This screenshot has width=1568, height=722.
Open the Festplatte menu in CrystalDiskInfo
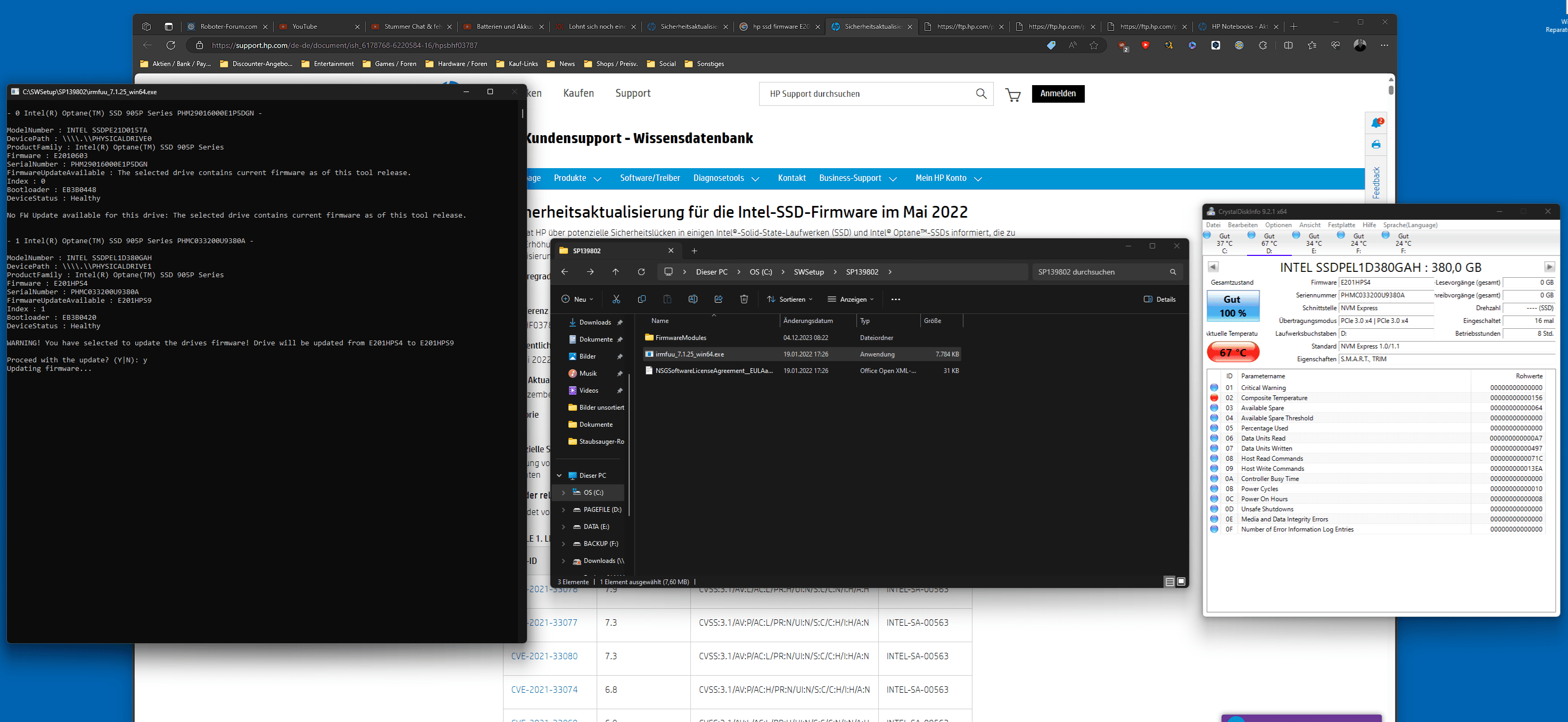tap(1342, 225)
